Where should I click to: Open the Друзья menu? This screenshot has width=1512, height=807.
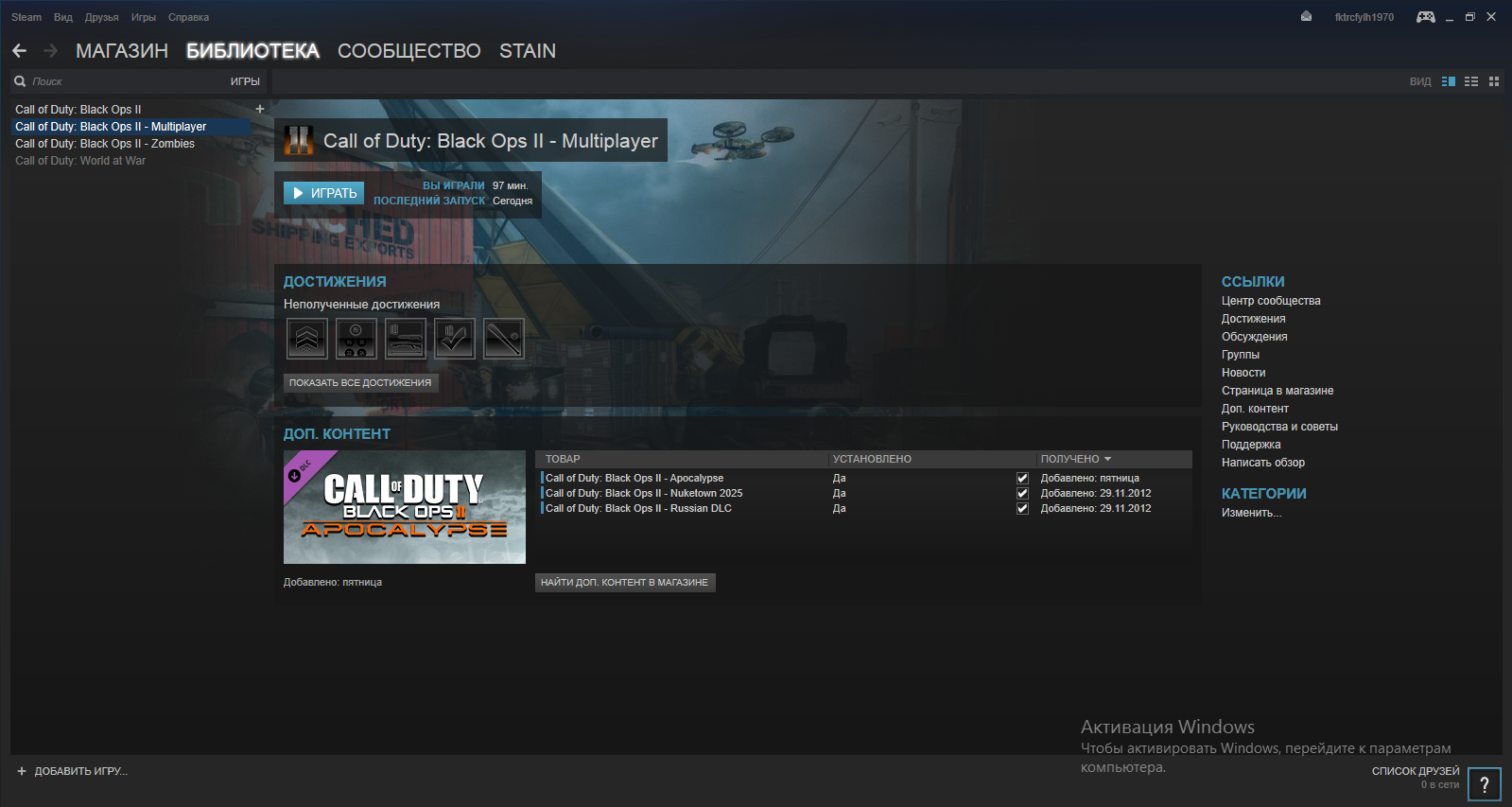point(102,17)
